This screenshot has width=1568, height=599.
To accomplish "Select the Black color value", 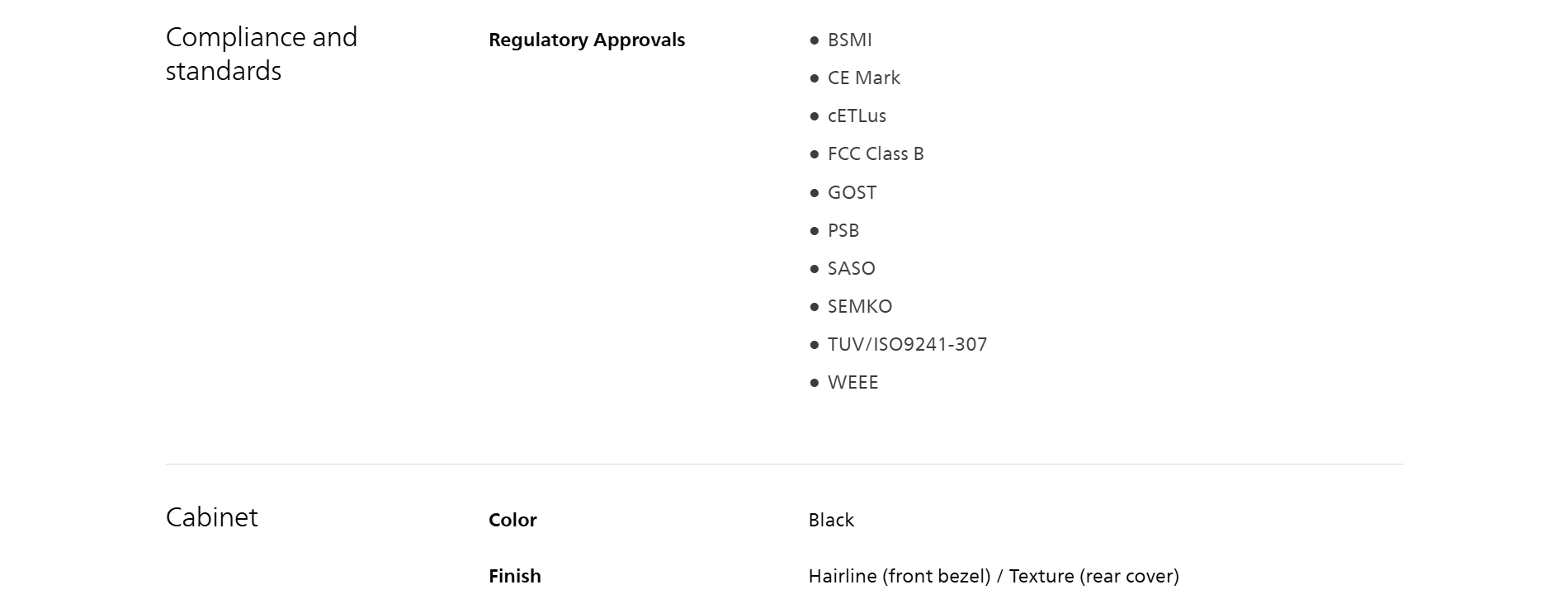I will tap(831, 520).
